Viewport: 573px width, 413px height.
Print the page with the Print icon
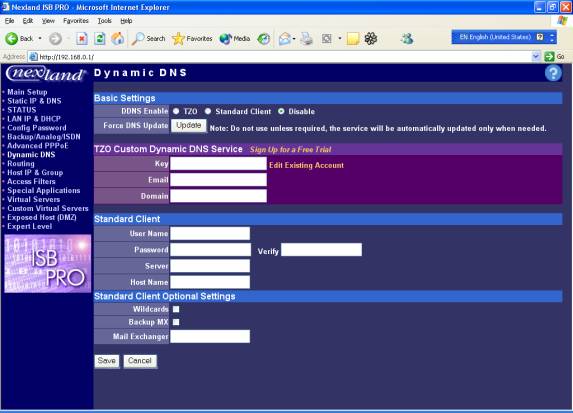[x=307, y=38]
